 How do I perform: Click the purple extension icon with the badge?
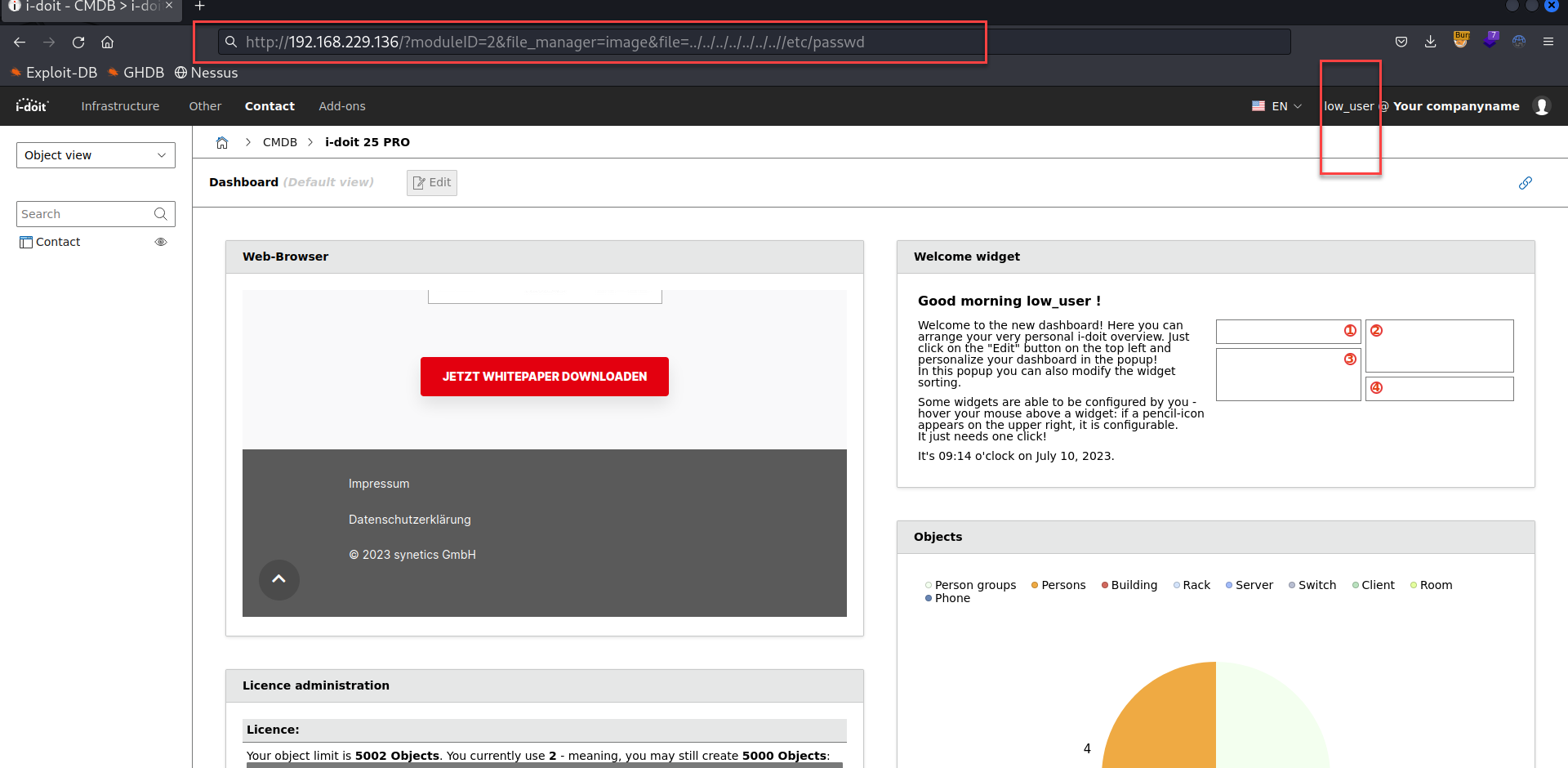(1490, 39)
